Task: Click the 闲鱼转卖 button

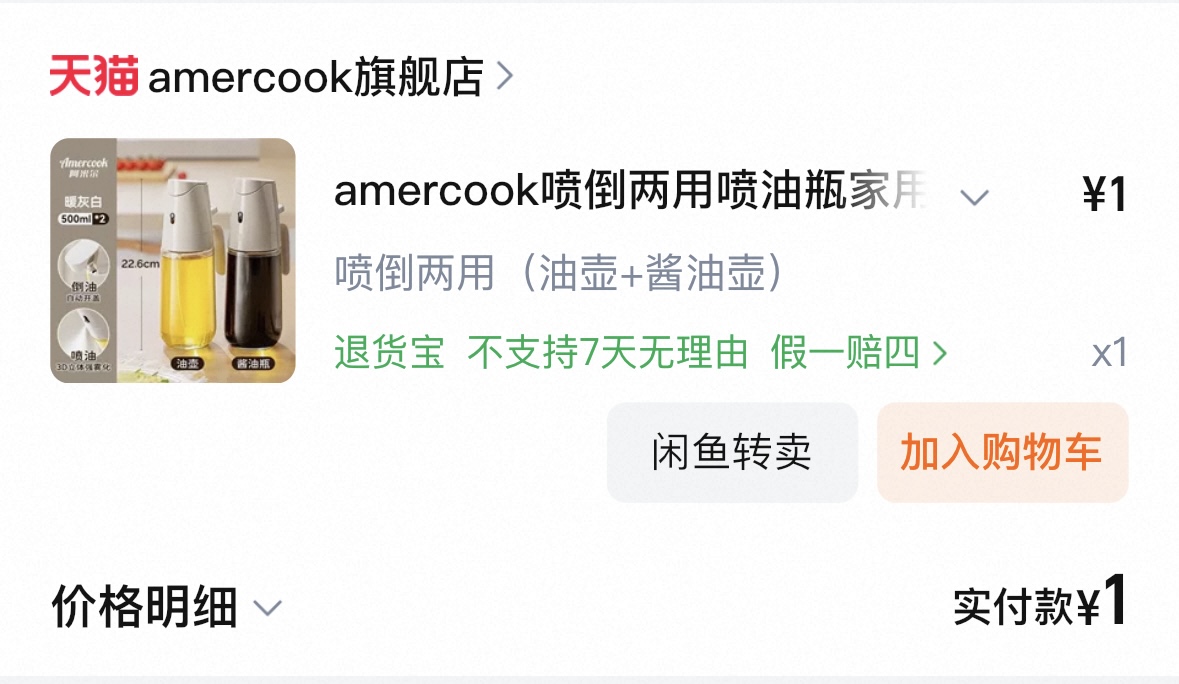Action: [732, 452]
